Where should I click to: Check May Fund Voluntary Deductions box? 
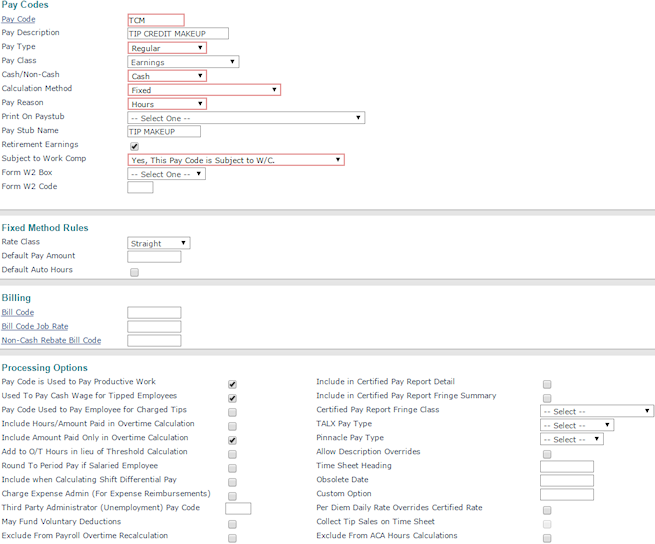click(232, 524)
